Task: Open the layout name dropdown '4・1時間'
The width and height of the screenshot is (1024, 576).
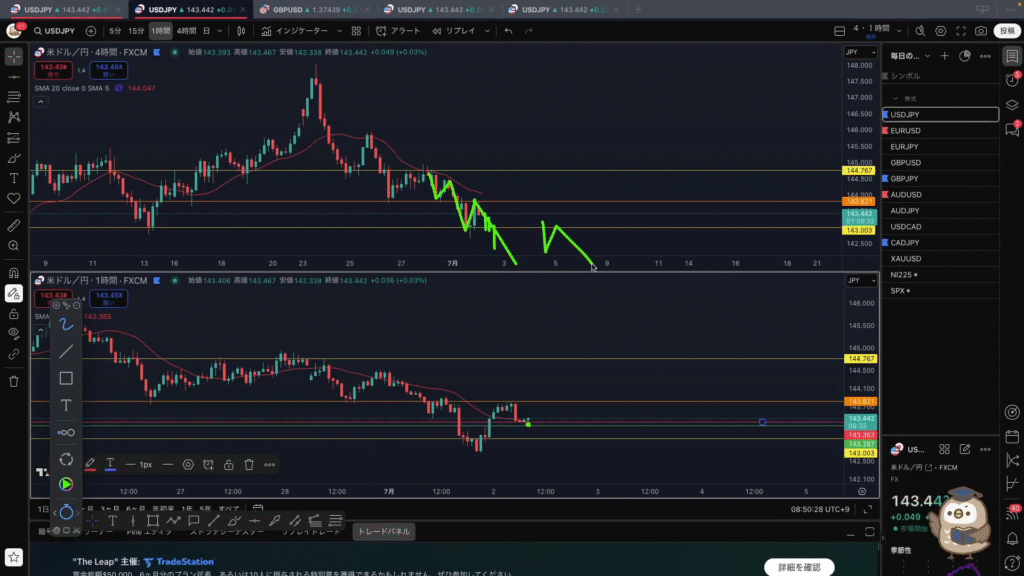Action: pos(878,31)
